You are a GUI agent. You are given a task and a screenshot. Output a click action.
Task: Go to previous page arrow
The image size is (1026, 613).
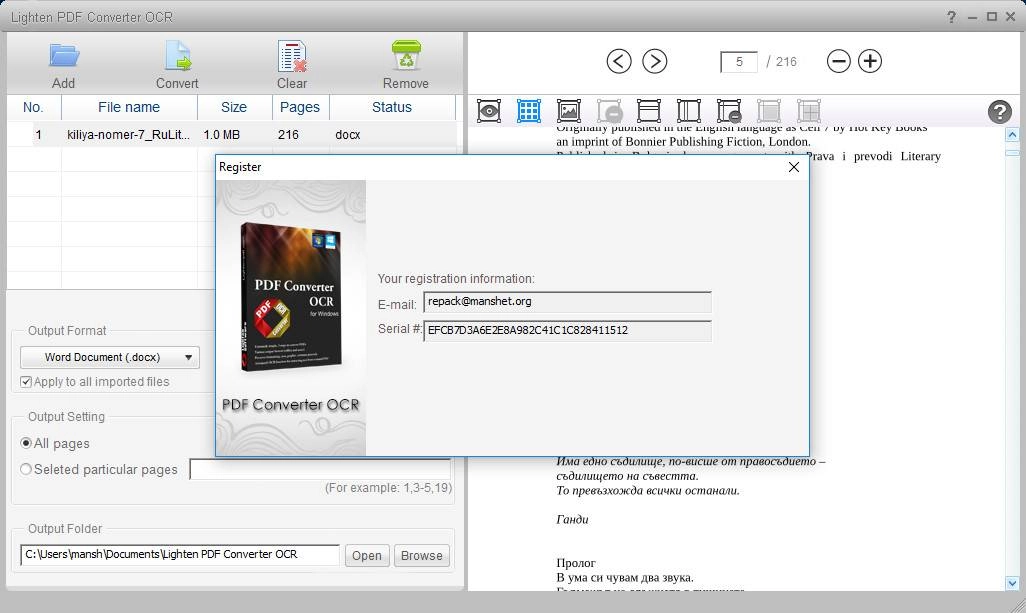point(618,61)
